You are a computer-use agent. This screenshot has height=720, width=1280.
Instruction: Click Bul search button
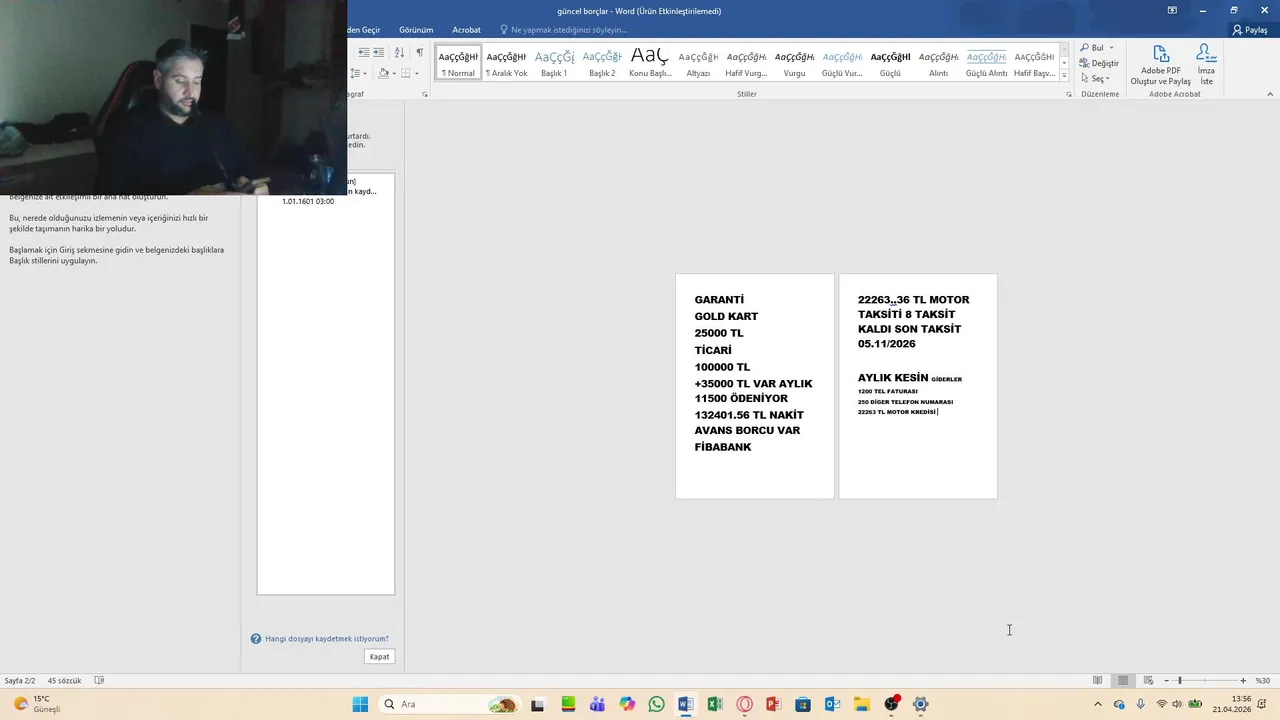coord(1092,48)
